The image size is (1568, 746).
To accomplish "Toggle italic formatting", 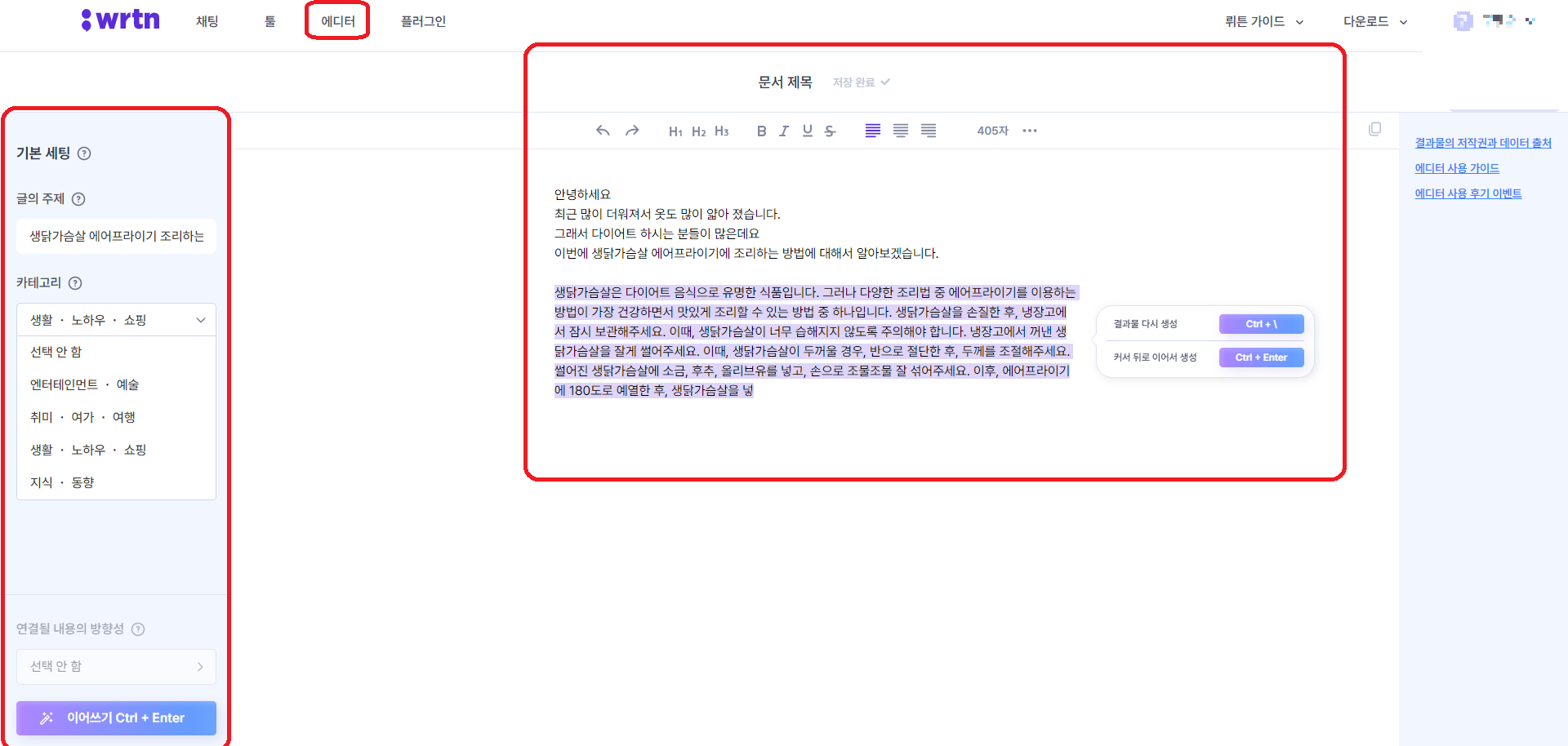I will point(784,131).
